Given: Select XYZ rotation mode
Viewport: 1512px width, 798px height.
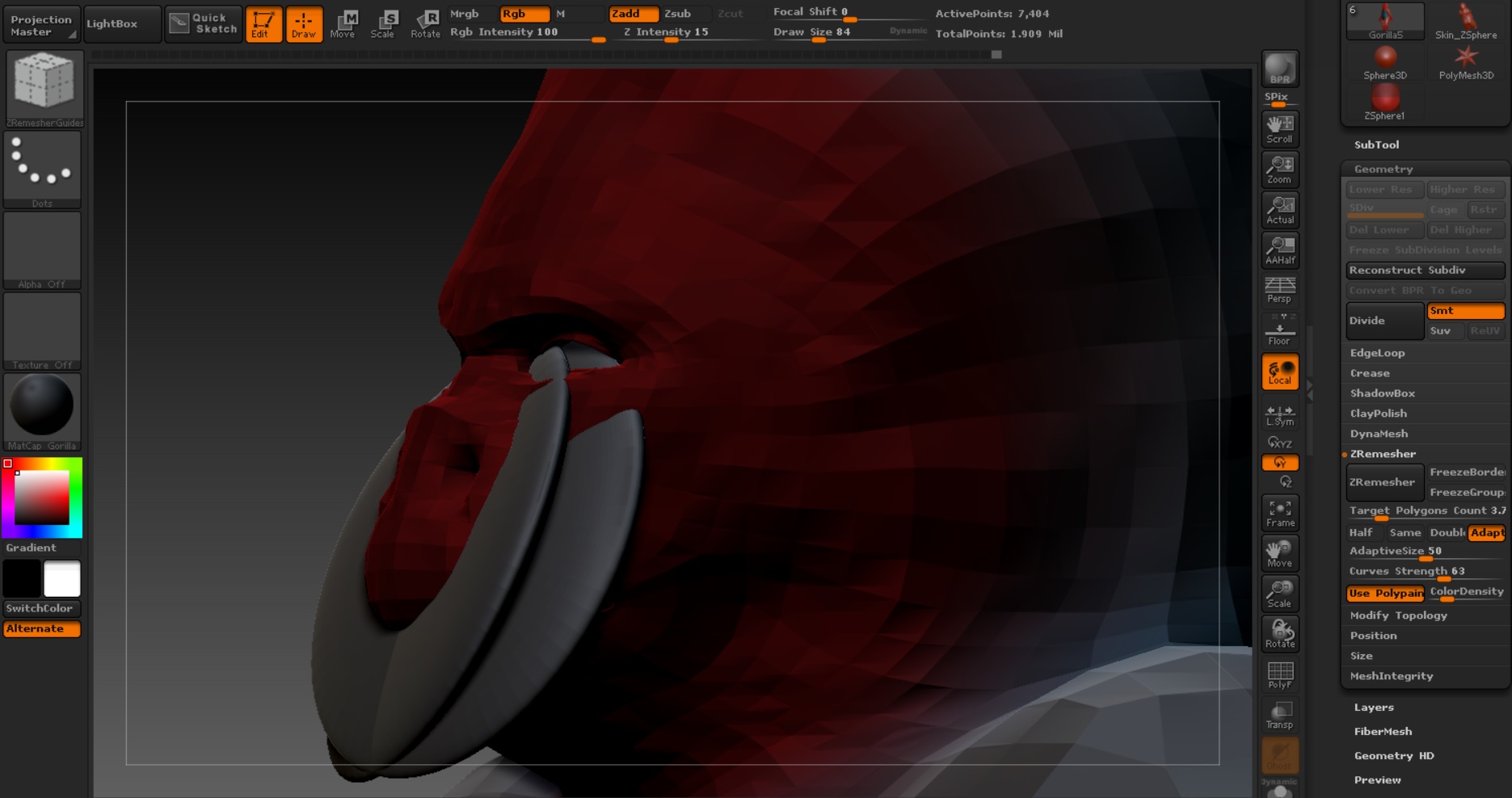Looking at the screenshot, I should [1280, 443].
